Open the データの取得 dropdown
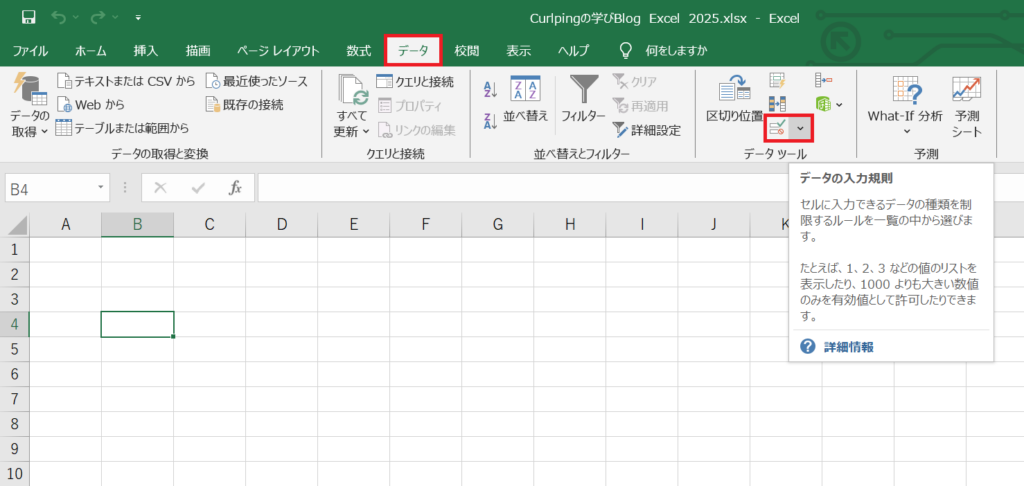This screenshot has width=1024, height=486. point(29,105)
